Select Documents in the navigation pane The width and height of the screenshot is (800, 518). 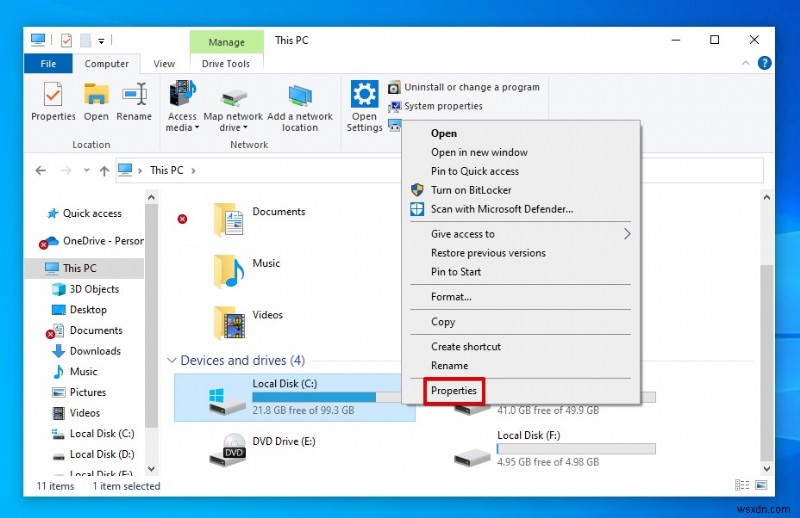tap(96, 330)
